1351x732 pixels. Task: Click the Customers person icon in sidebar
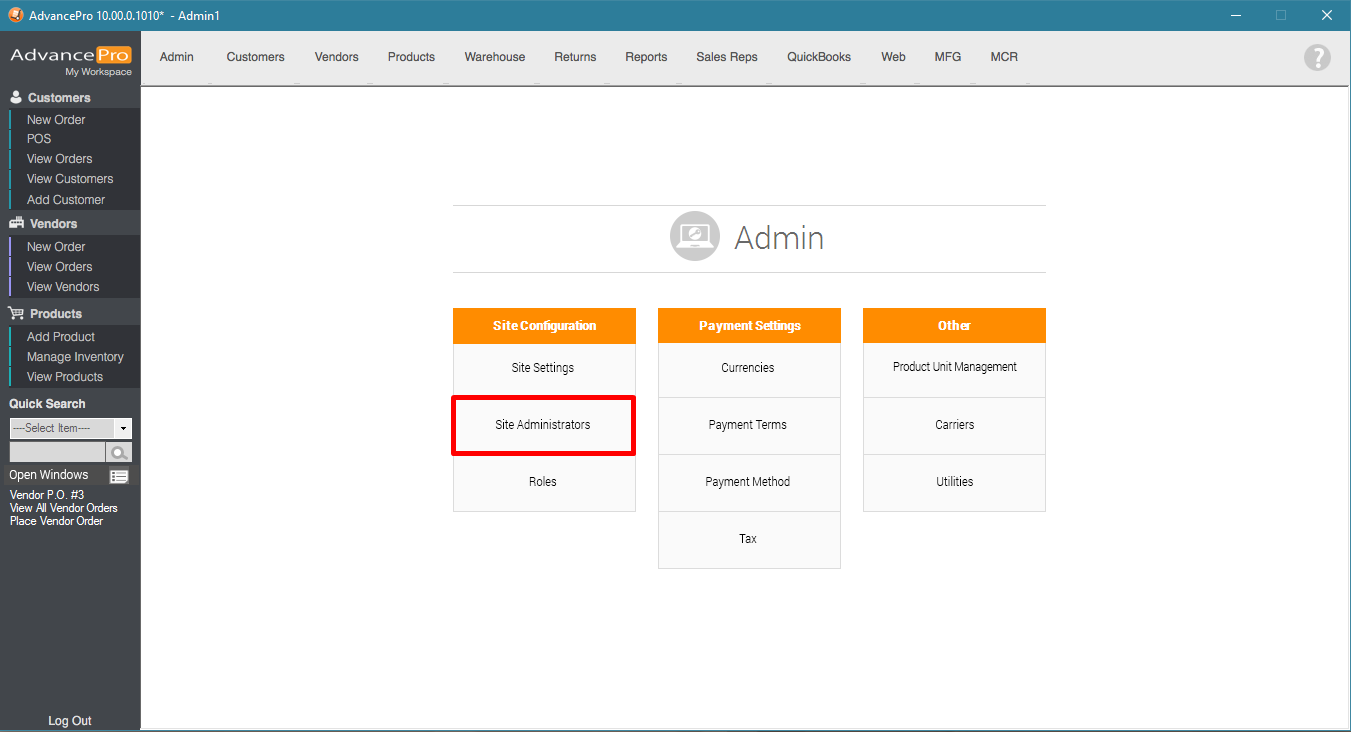16,98
